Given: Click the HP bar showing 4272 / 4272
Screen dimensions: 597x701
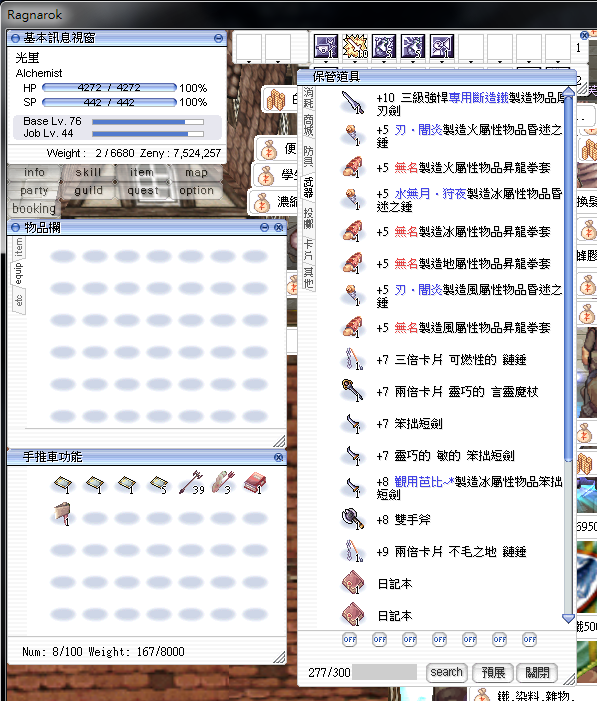Looking at the screenshot, I should click(x=109, y=88).
